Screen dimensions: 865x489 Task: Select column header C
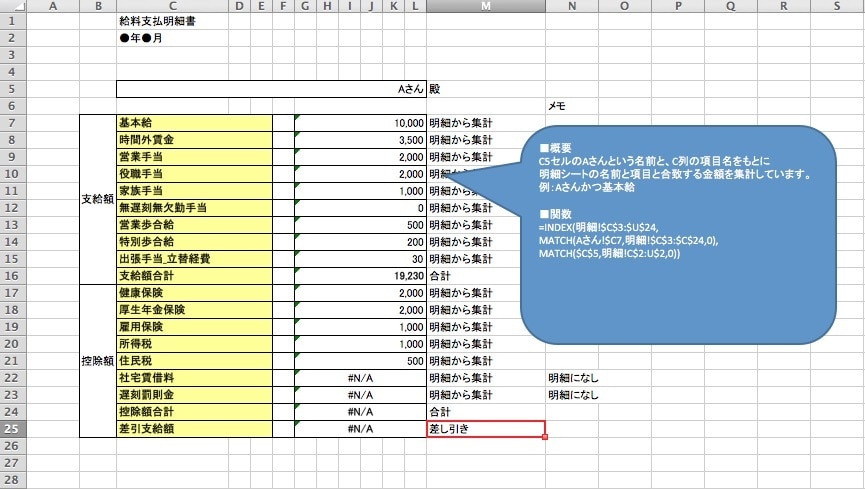[172, 6]
